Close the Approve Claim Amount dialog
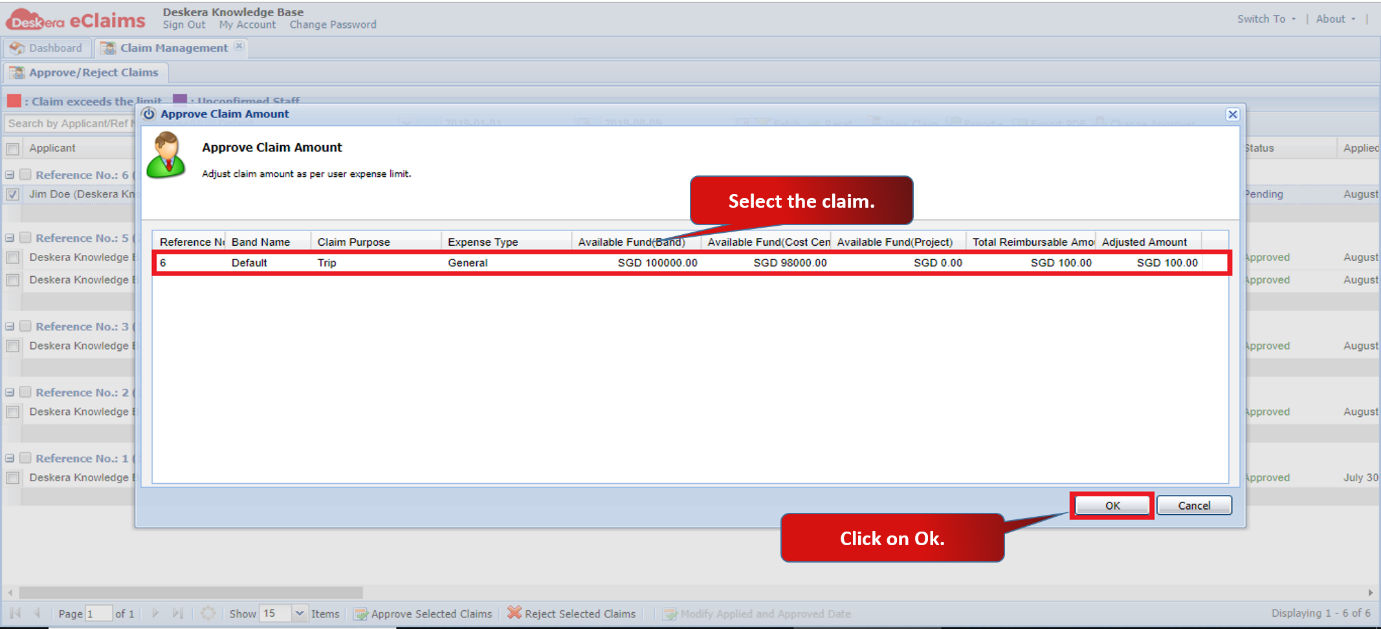The width and height of the screenshot is (1381, 629). (x=1233, y=114)
